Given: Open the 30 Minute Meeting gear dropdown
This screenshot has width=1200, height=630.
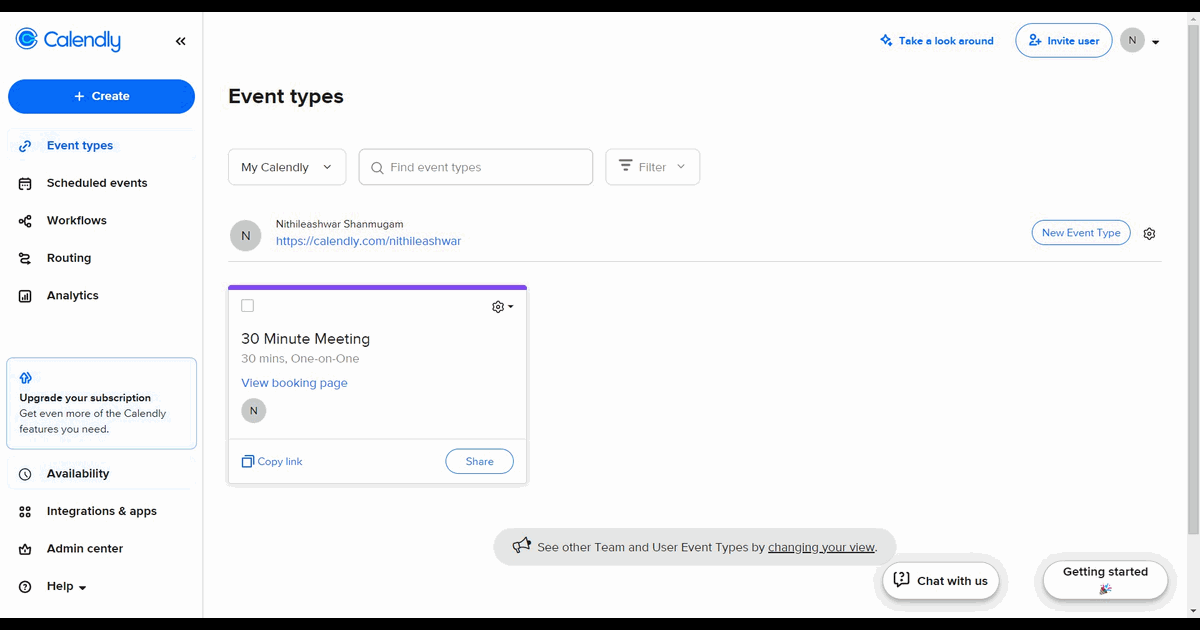Looking at the screenshot, I should point(502,307).
